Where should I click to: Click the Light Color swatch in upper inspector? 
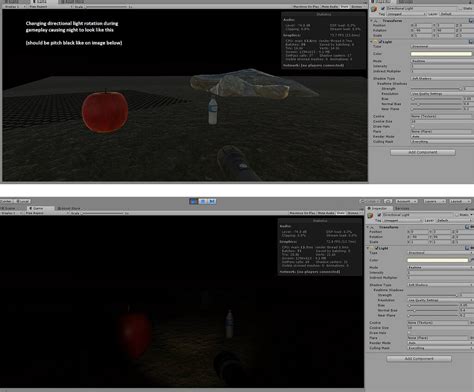[441, 54]
